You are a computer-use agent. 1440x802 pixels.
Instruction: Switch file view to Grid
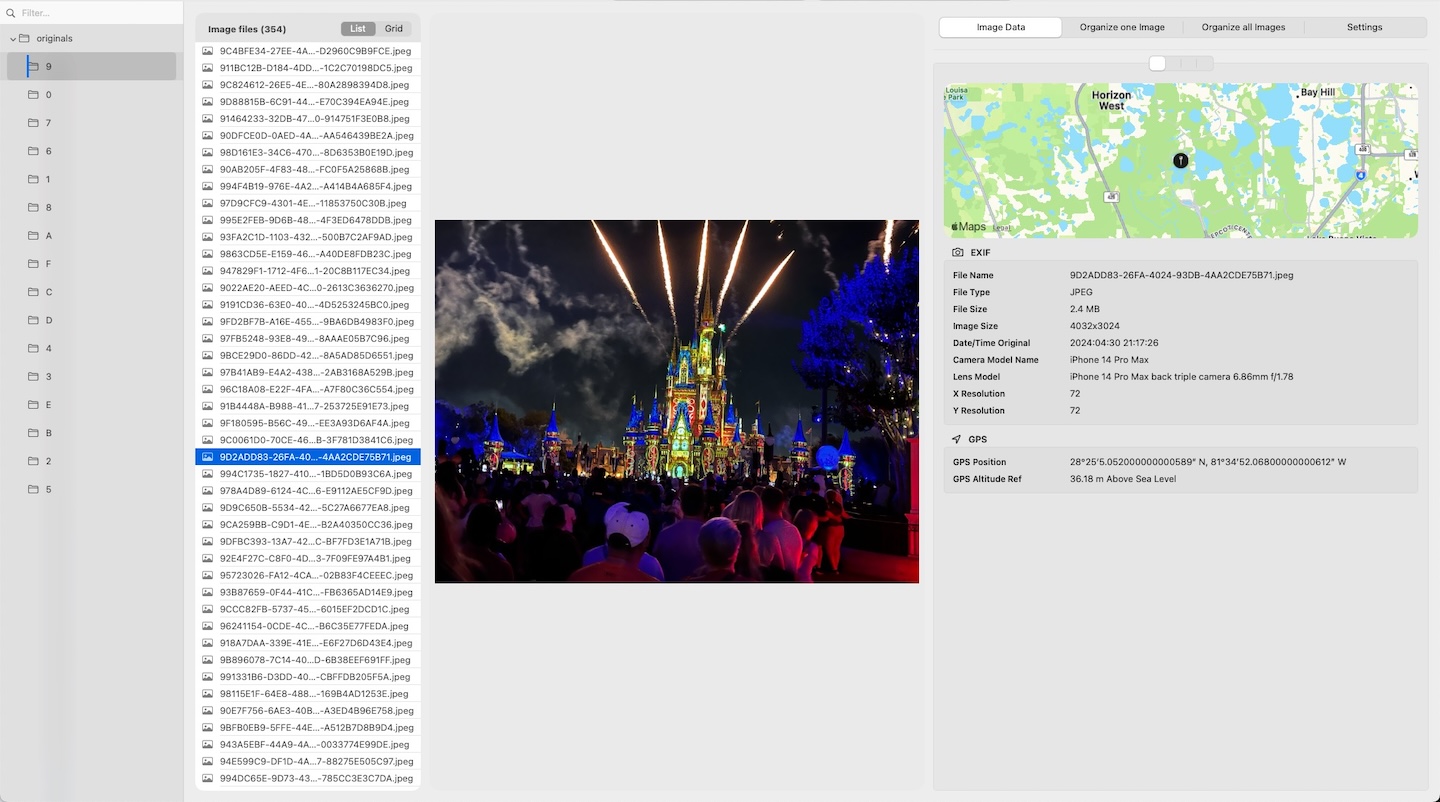tap(394, 29)
